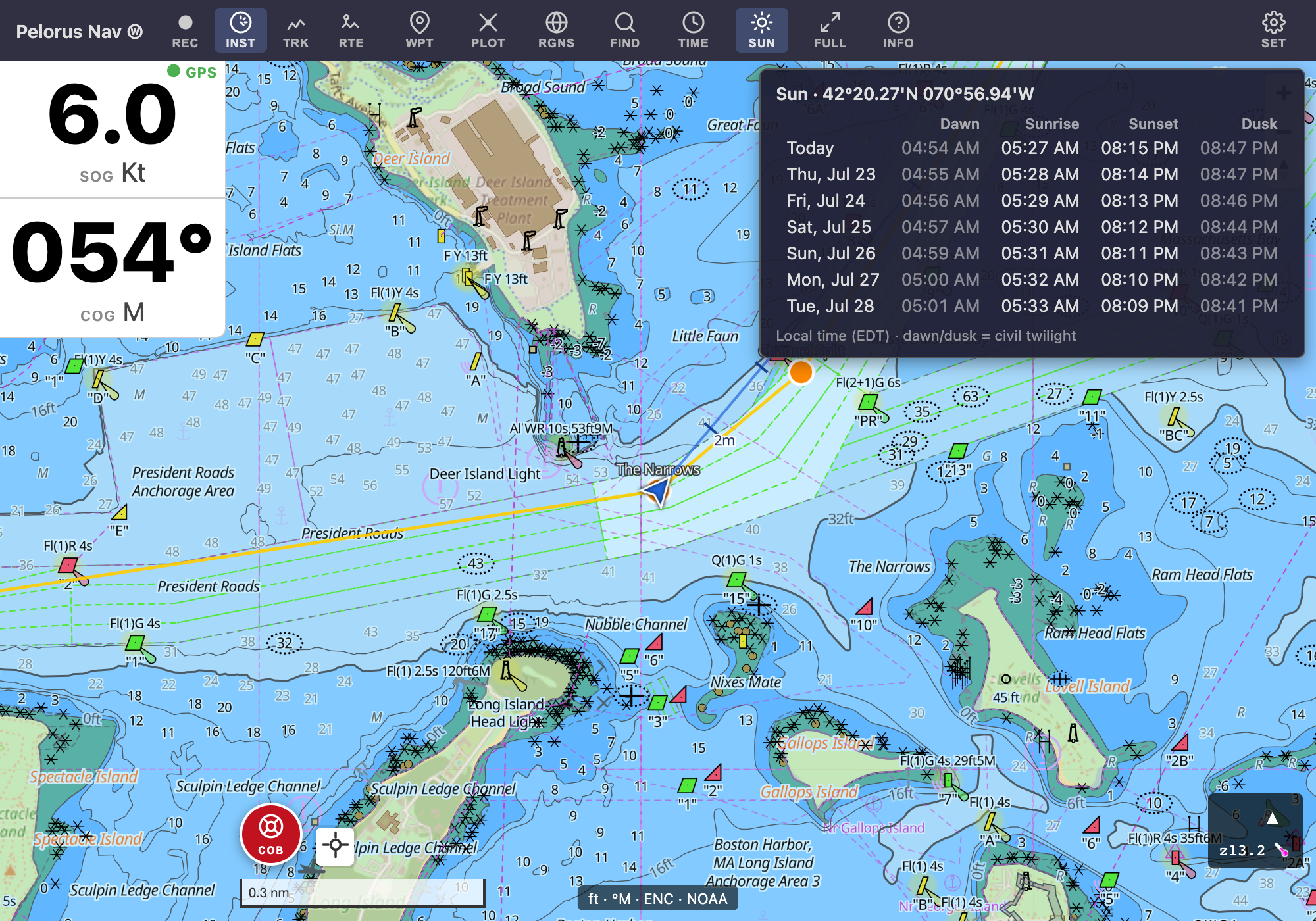Switch to FULL screen mode
1316x921 pixels.
830,31
